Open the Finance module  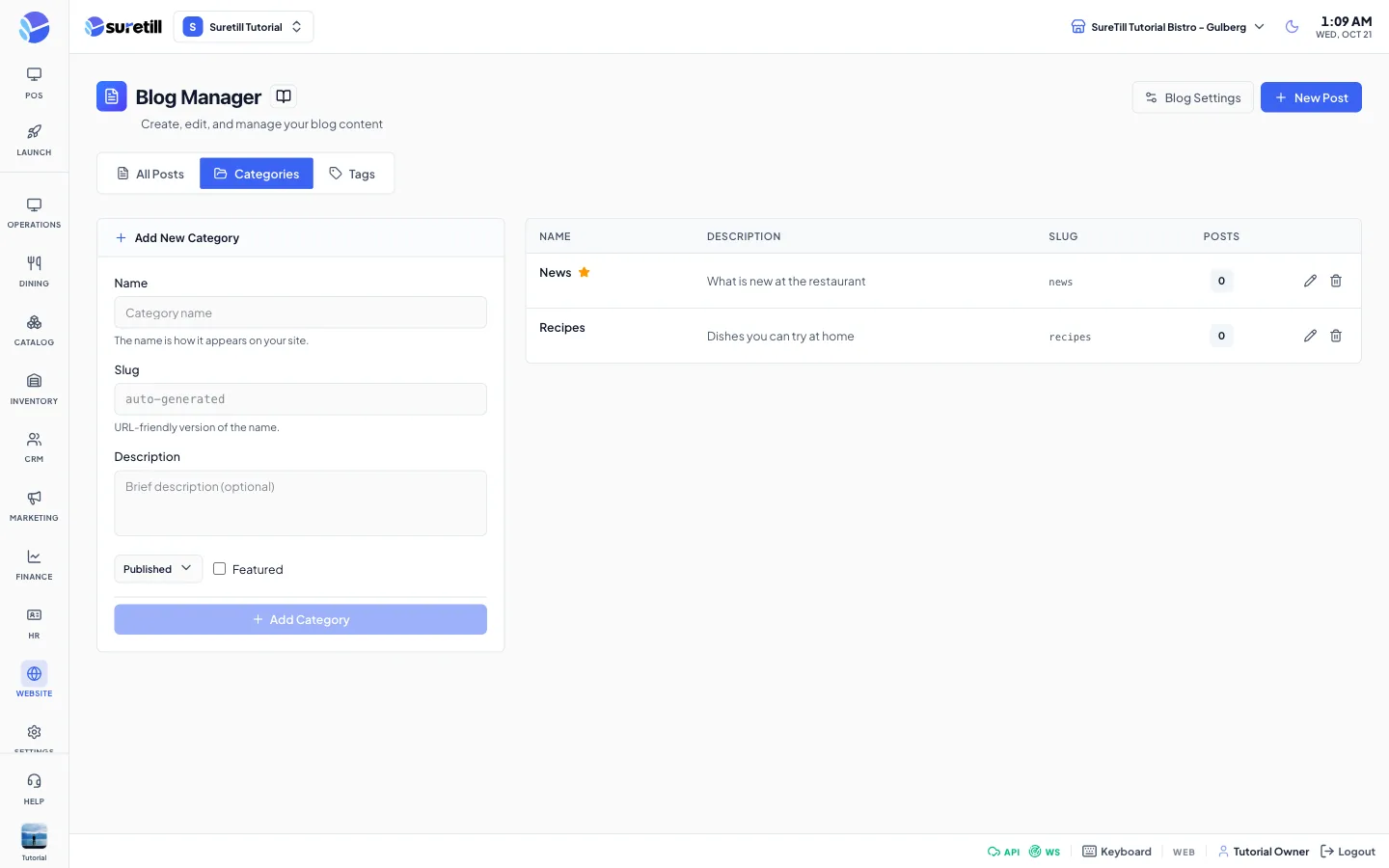34,564
